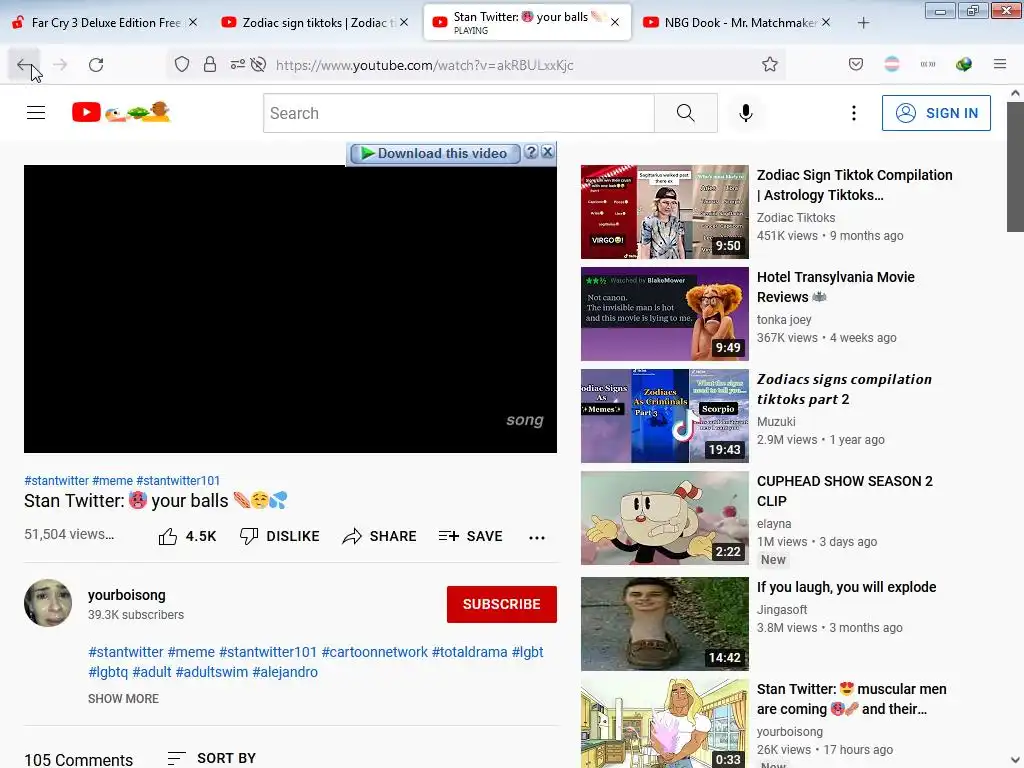The height and width of the screenshot is (768, 1024).
Task: Close the Zodiac sign tiktoks tab
Action: [x=404, y=22]
